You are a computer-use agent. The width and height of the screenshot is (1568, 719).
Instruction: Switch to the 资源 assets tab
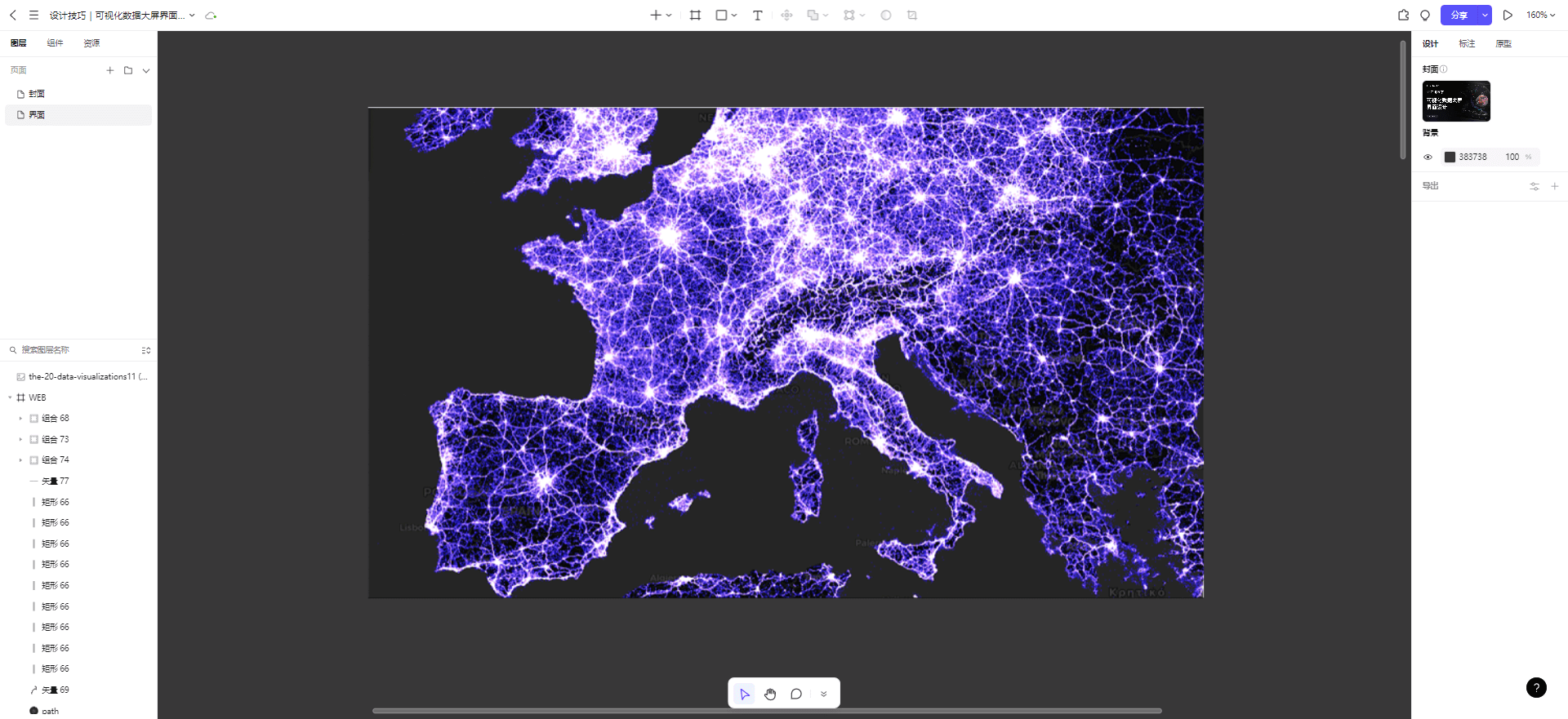[91, 43]
